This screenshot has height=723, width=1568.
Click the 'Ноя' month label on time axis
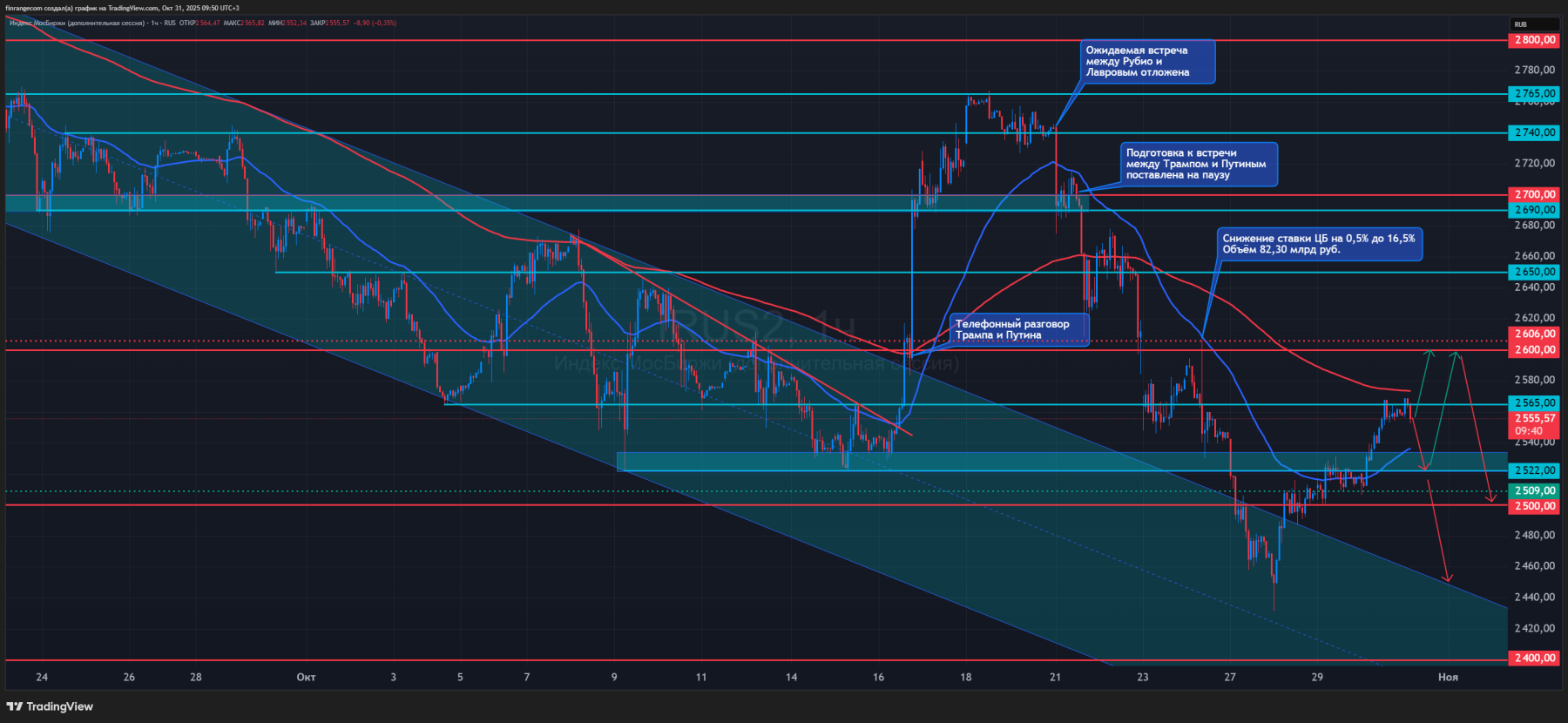click(x=1448, y=677)
